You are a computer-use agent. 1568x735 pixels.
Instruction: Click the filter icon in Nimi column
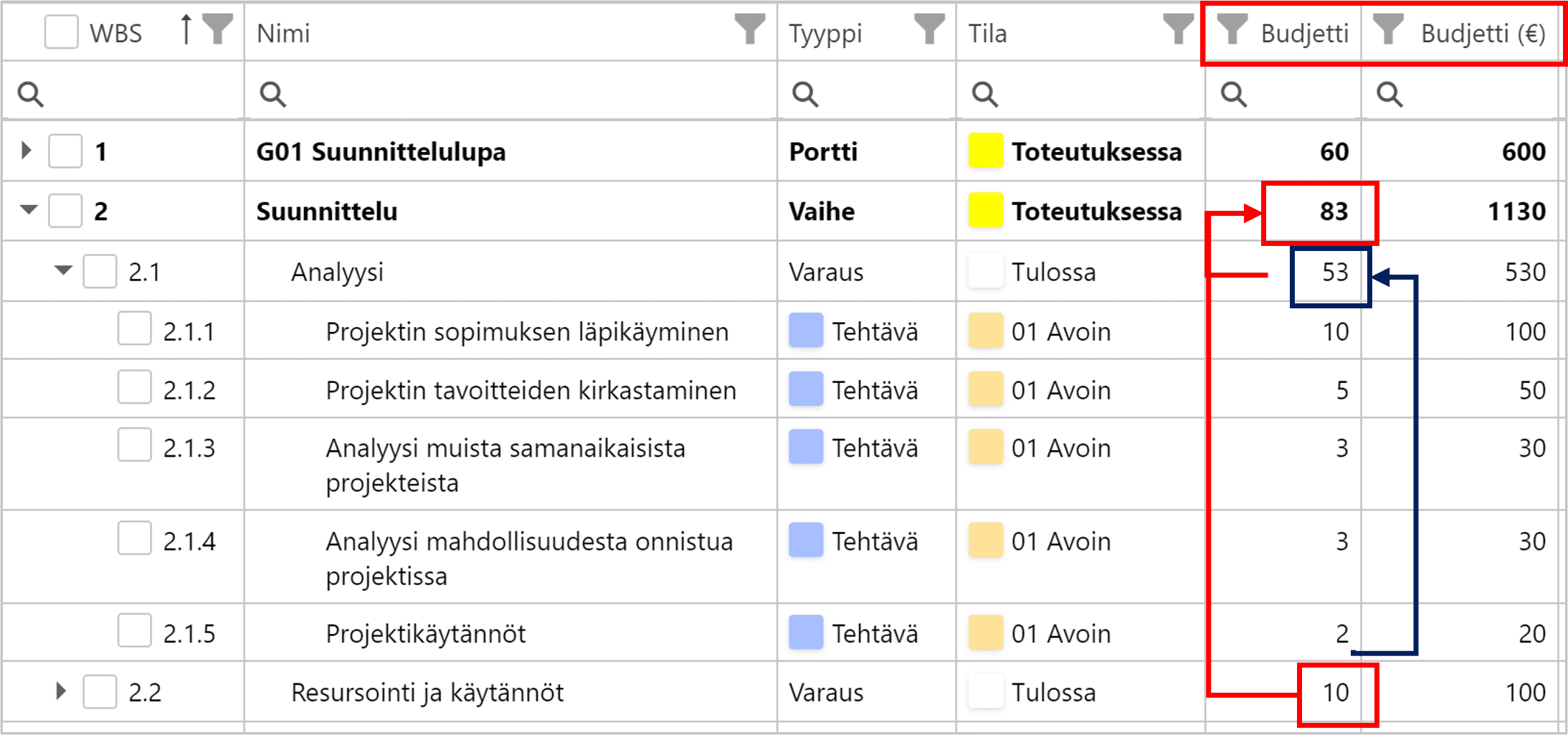[x=750, y=30]
